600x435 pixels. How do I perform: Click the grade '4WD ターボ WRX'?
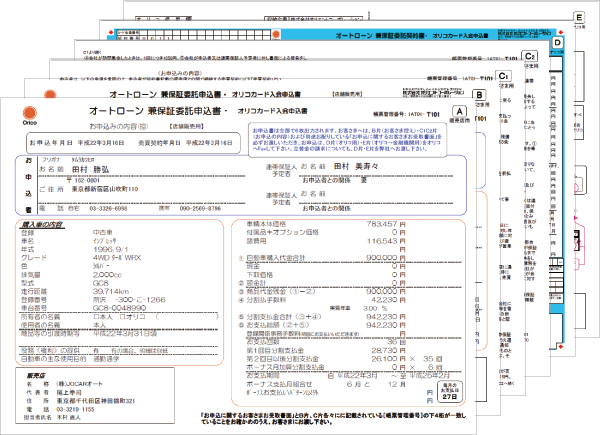click(x=117, y=258)
